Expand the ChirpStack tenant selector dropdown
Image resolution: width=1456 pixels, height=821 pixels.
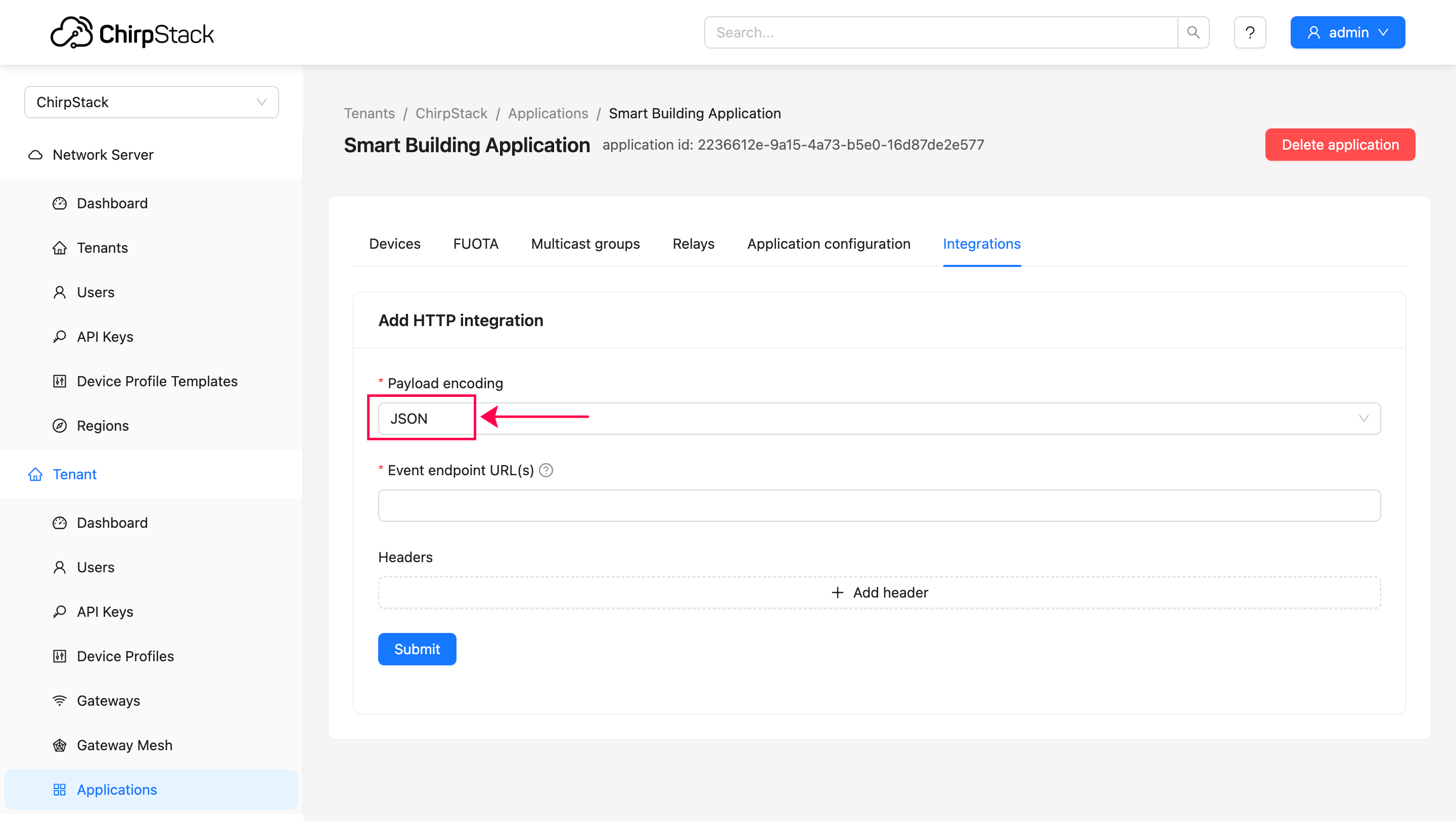point(152,102)
